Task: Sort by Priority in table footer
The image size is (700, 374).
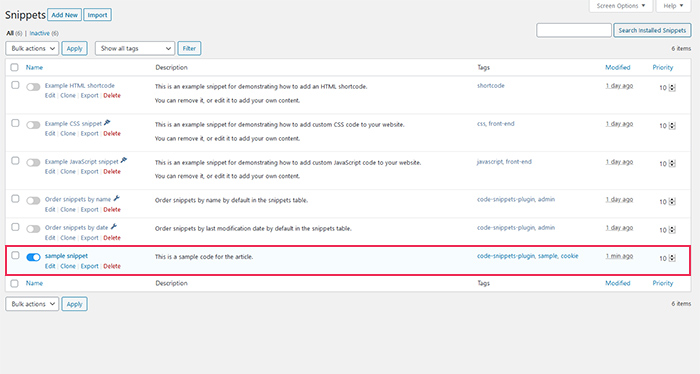Action: tap(662, 283)
